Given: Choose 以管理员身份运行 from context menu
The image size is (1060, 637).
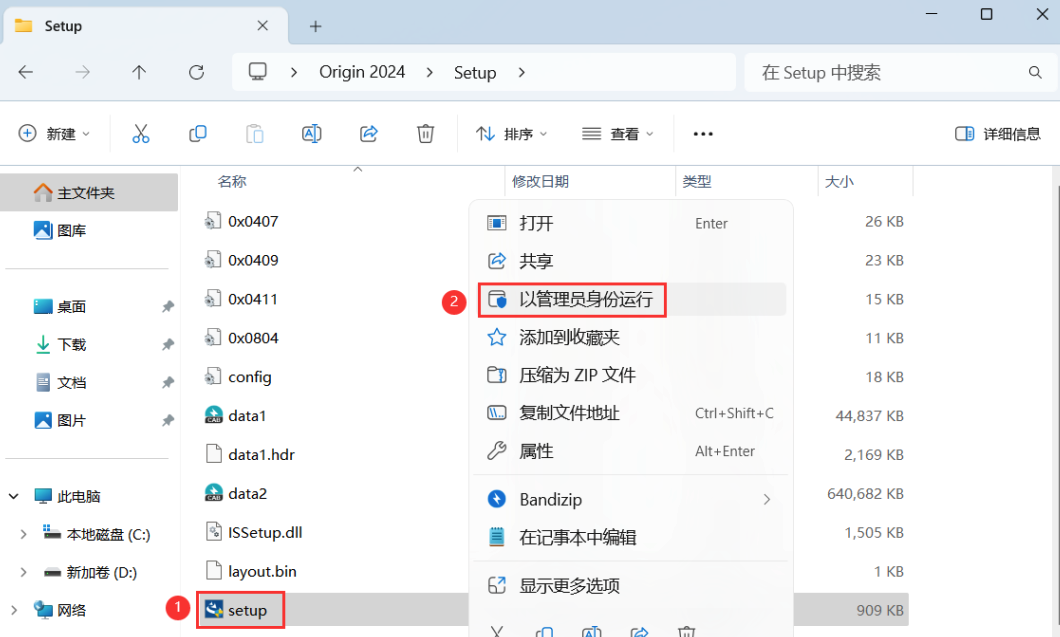Looking at the screenshot, I should (631, 299).
